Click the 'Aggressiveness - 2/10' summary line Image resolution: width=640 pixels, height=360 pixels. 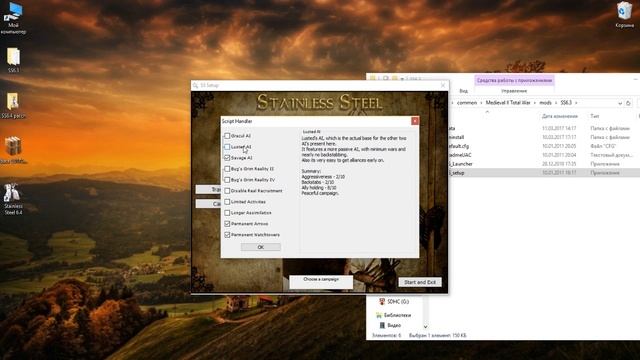coord(323,177)
